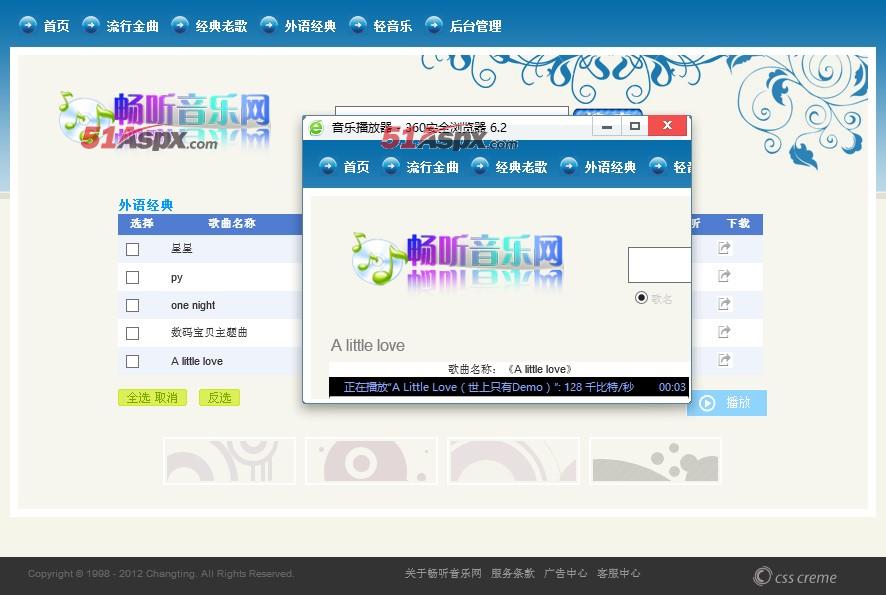The image size is (886, 595).
Task: Click the first banner thumbnail below list
Action: [229, 461]
